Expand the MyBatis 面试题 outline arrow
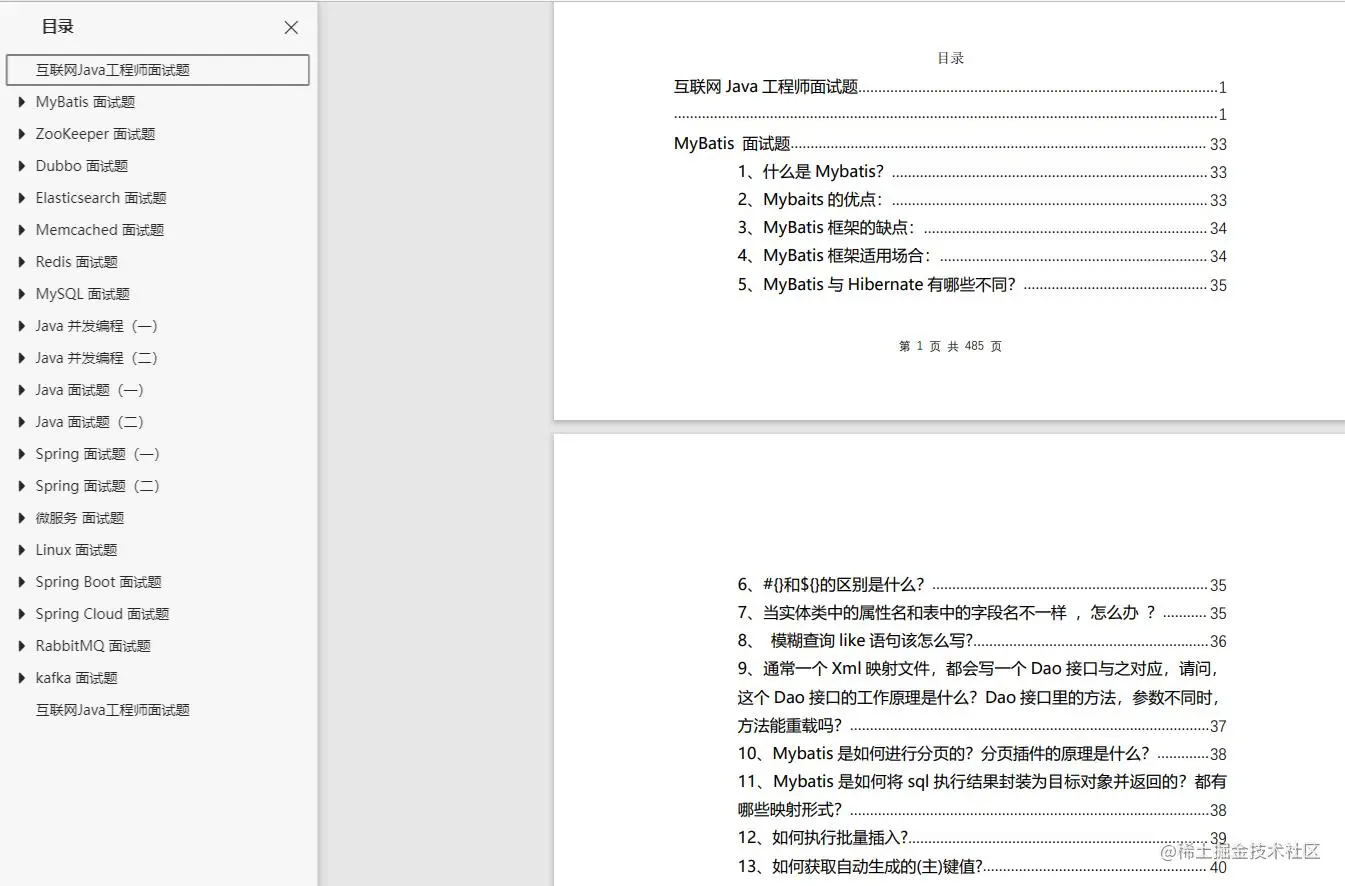1345x886 pixels. [22, 102]
